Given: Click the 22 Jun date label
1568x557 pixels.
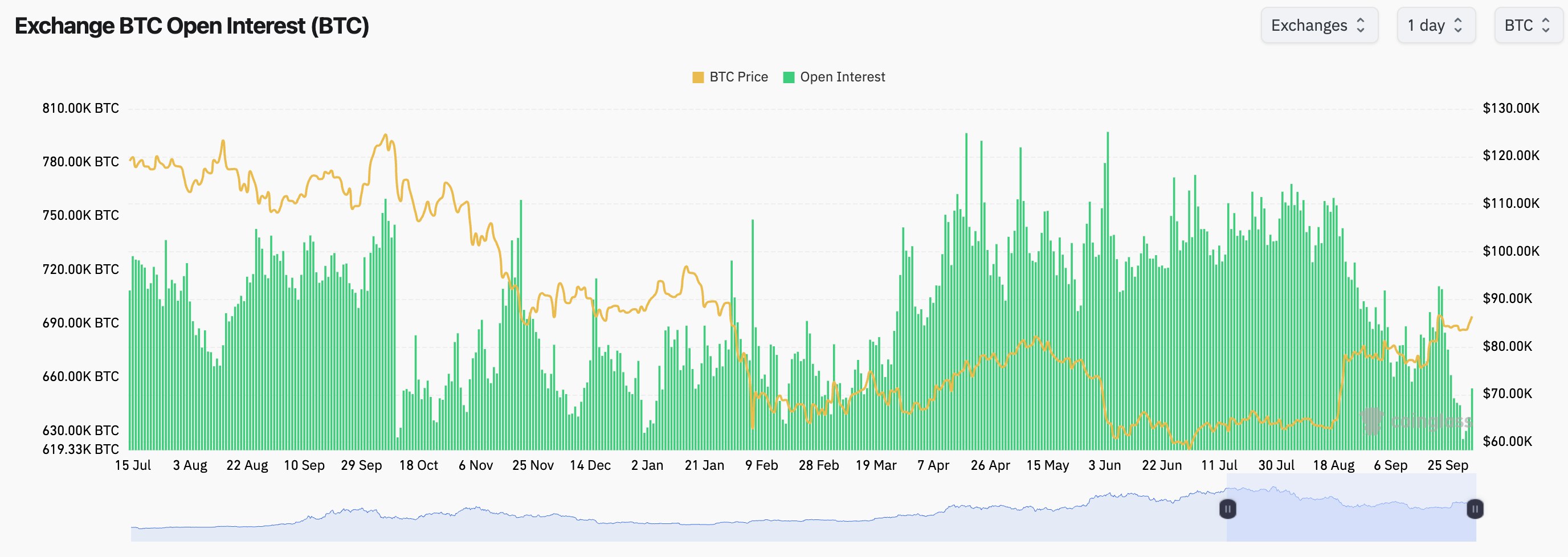Looking at the screenshot, I should 1162,465.
